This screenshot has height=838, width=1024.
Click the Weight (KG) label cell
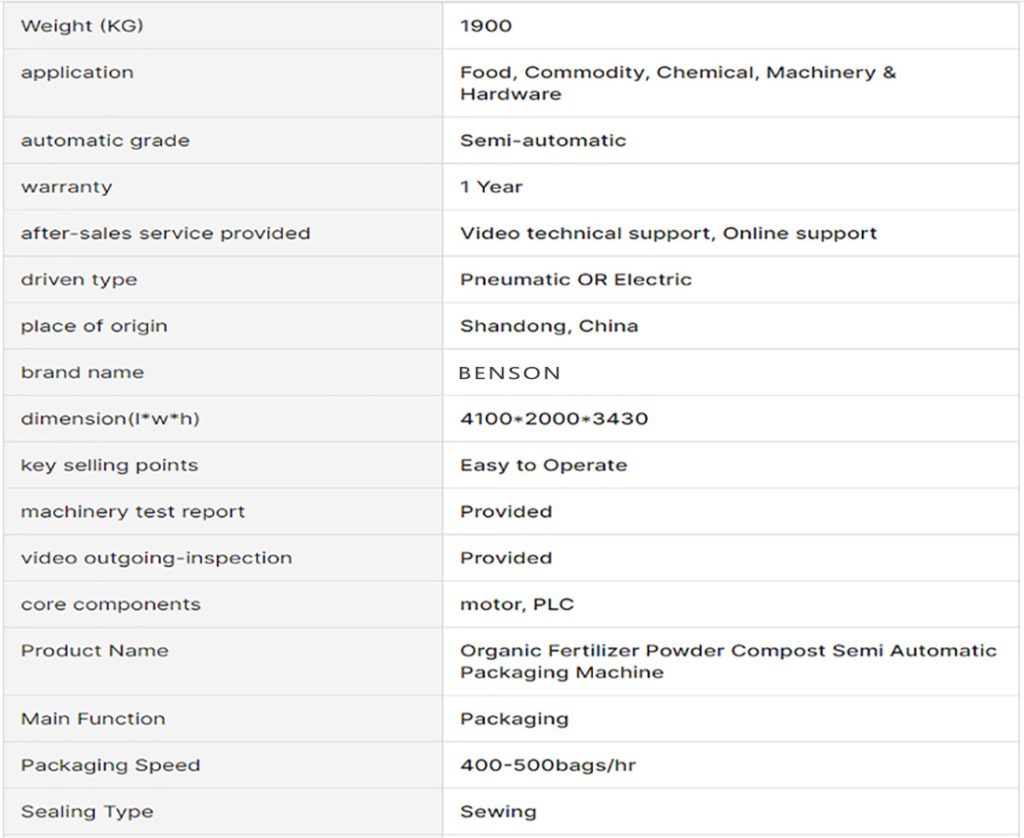pos(82,26)
